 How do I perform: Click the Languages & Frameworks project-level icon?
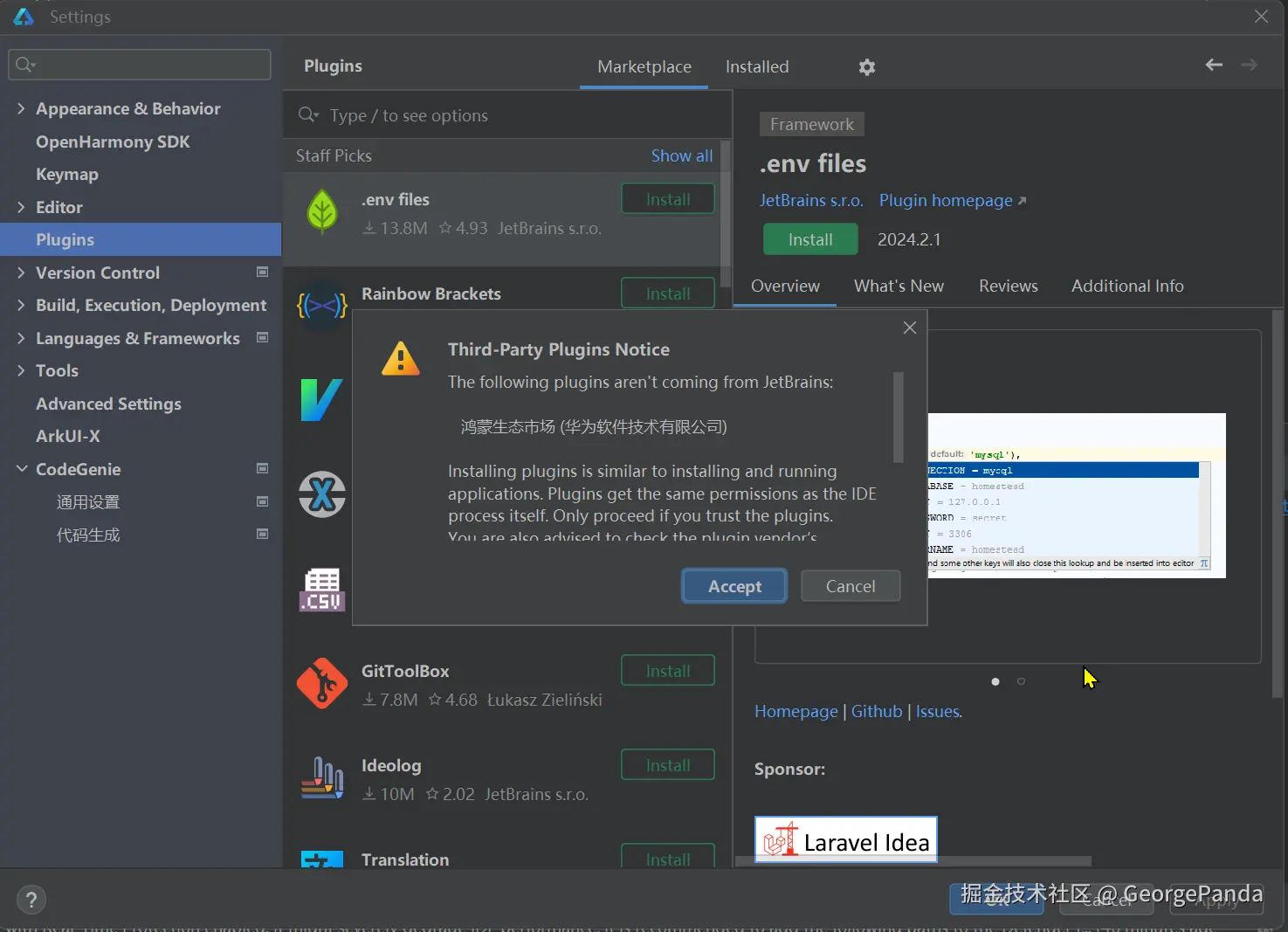(x=262, y=338)
